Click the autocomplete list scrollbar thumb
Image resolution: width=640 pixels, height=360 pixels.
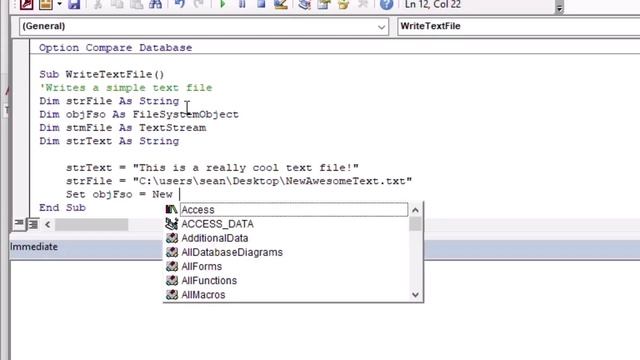416,224
